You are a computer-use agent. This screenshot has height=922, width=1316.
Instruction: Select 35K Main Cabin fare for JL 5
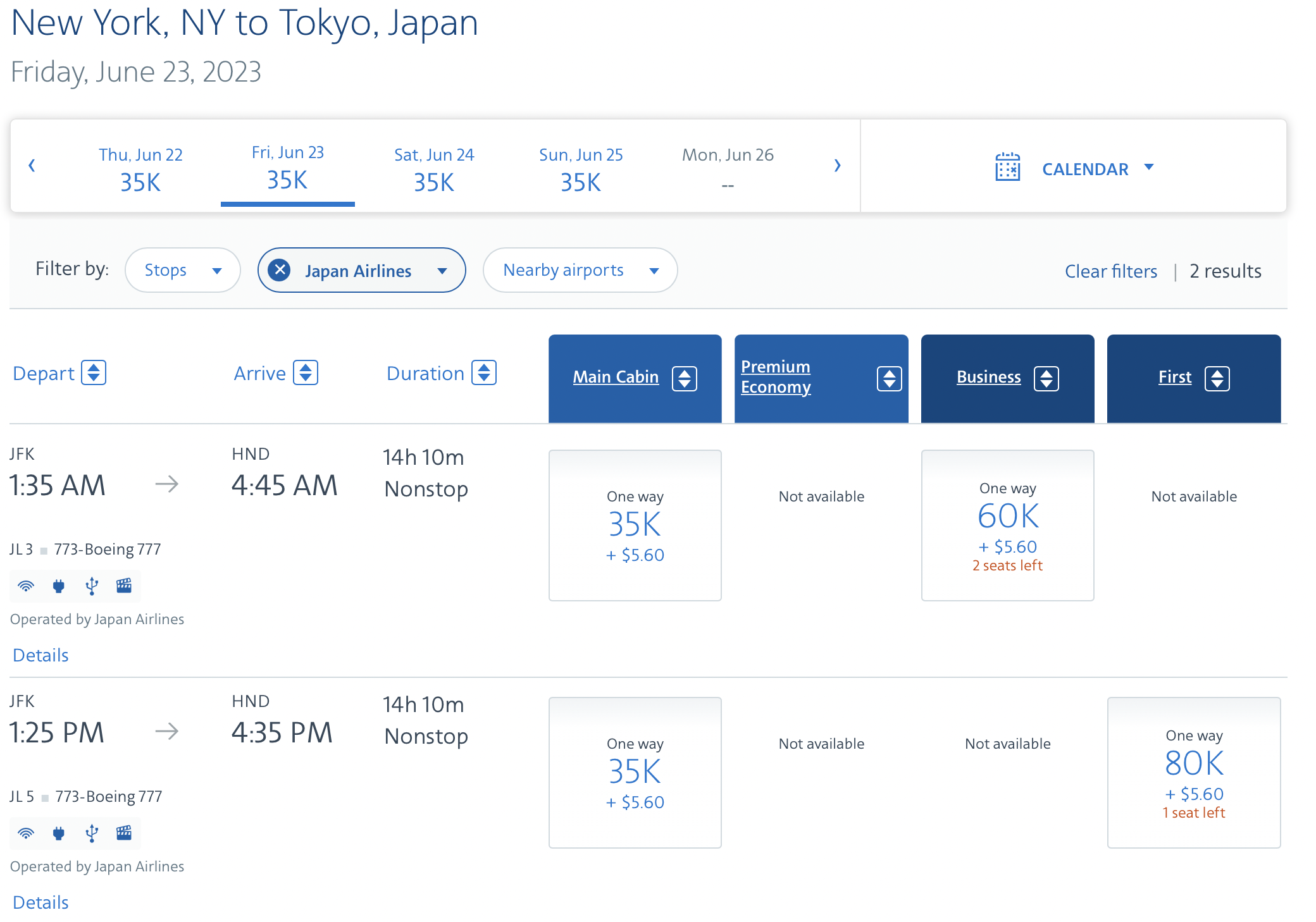[x=635, y=773]
